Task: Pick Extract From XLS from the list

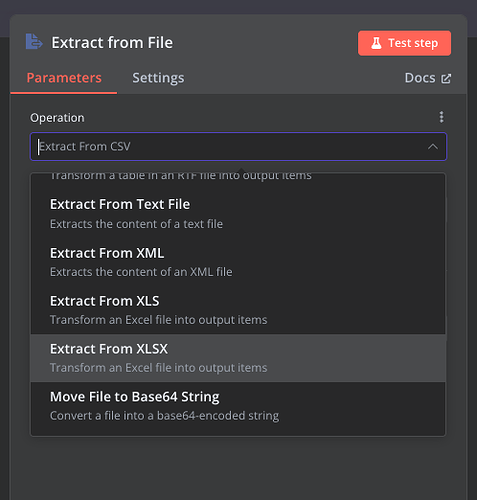Action: 238,310
